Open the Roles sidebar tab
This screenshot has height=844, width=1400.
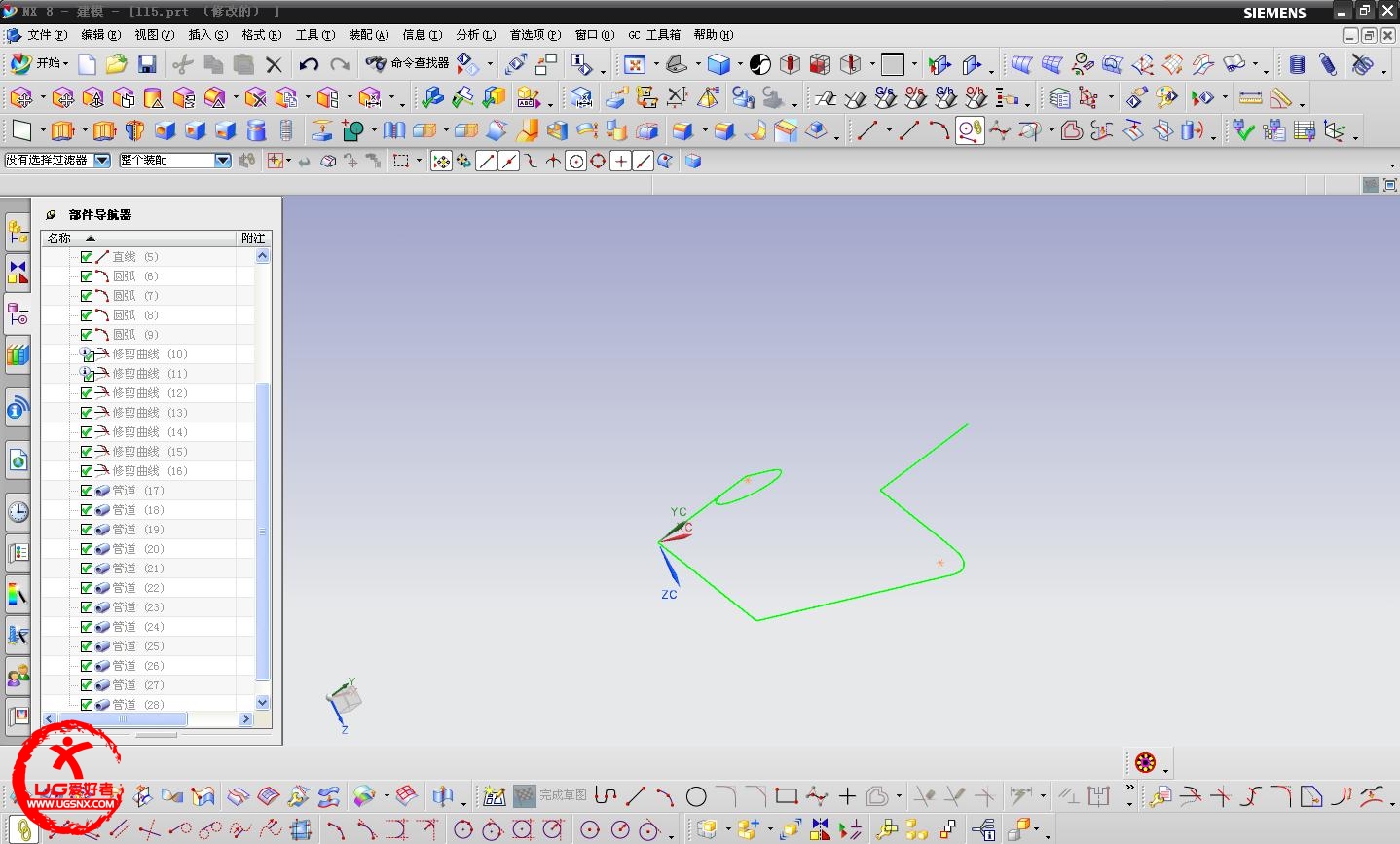pos(18,675)
